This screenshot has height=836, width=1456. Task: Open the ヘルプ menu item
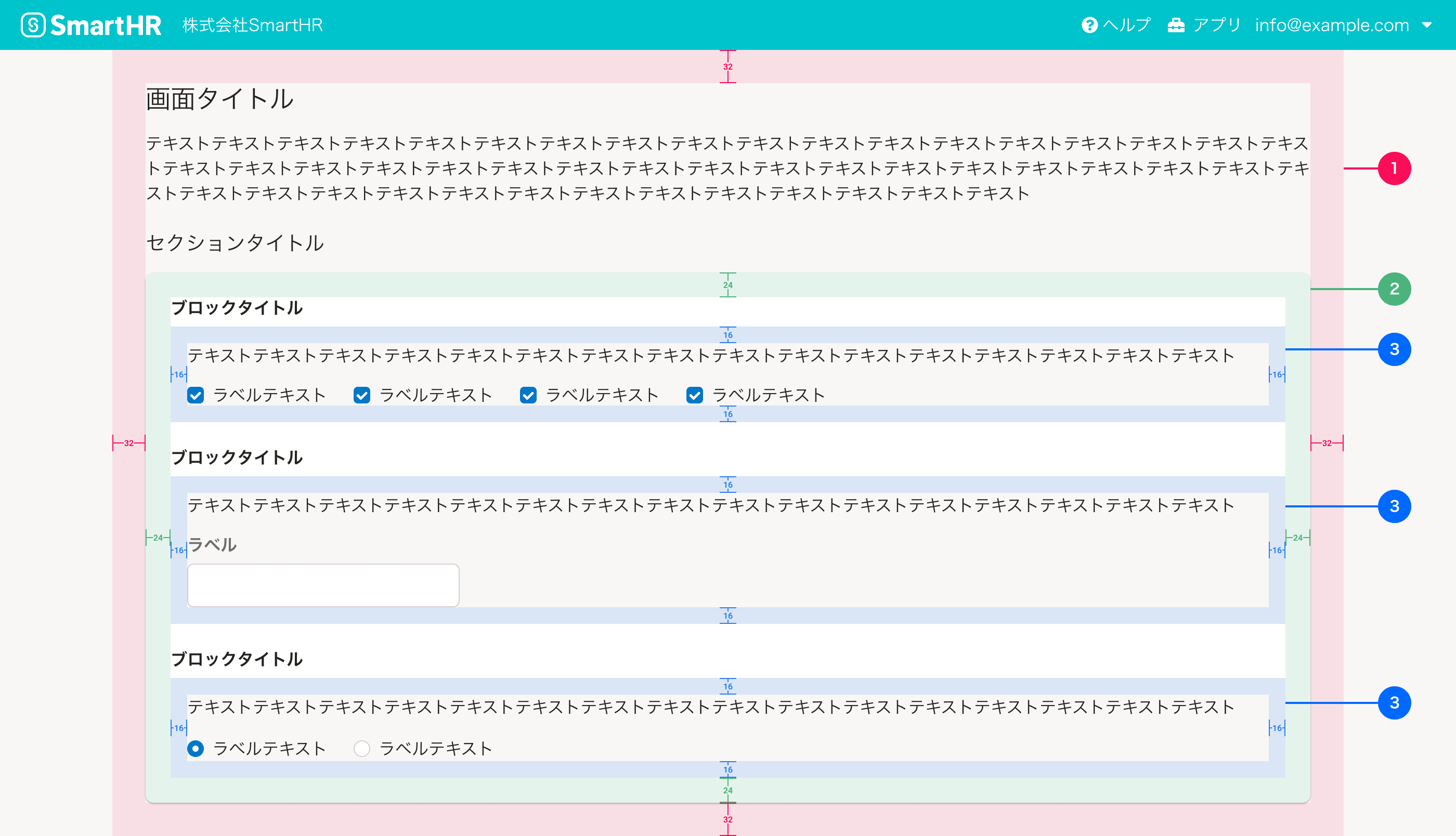pyautogui.click(x=1126, y=25)
